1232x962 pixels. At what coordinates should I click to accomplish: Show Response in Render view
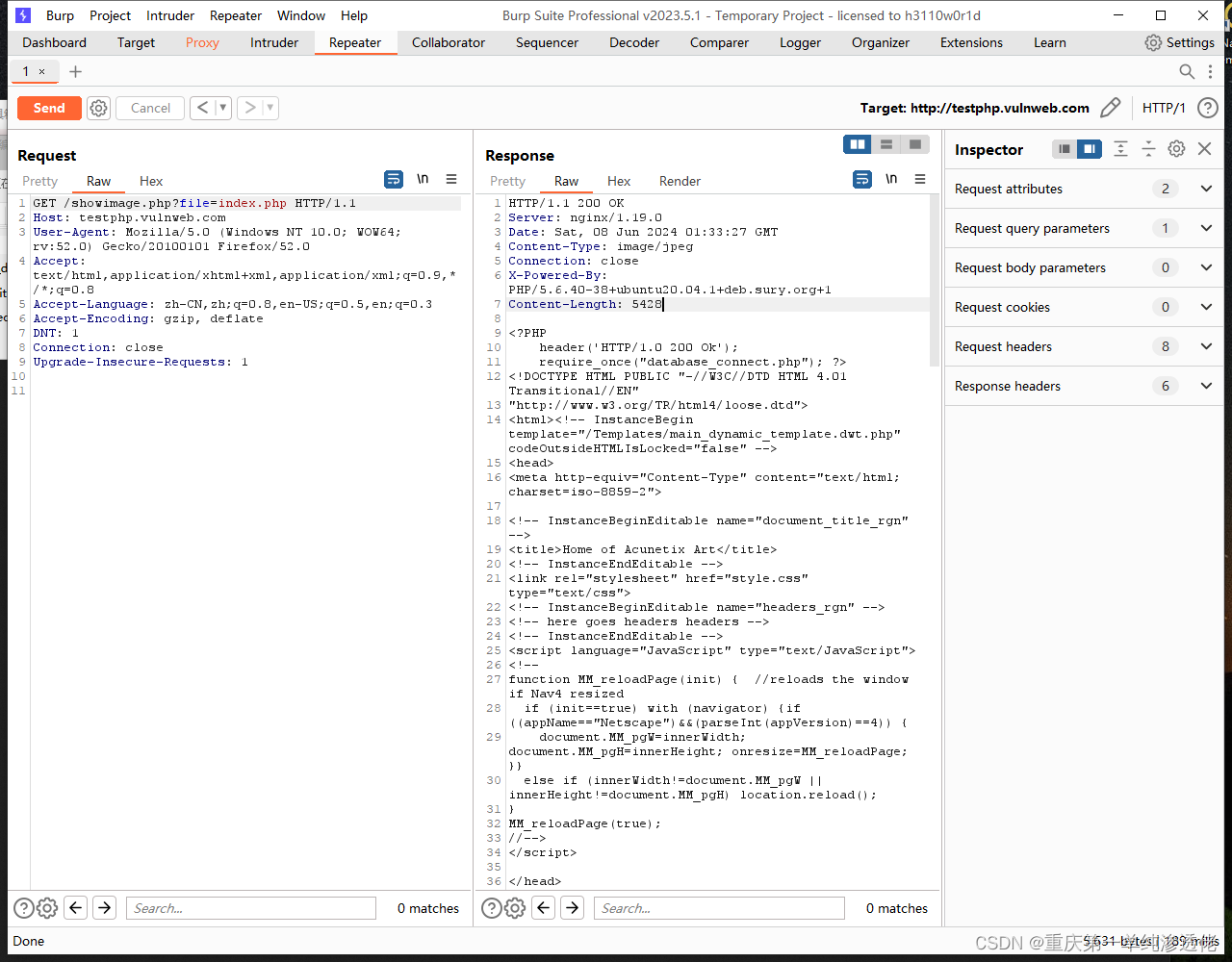pyautogui.click(x=680, y=181)
